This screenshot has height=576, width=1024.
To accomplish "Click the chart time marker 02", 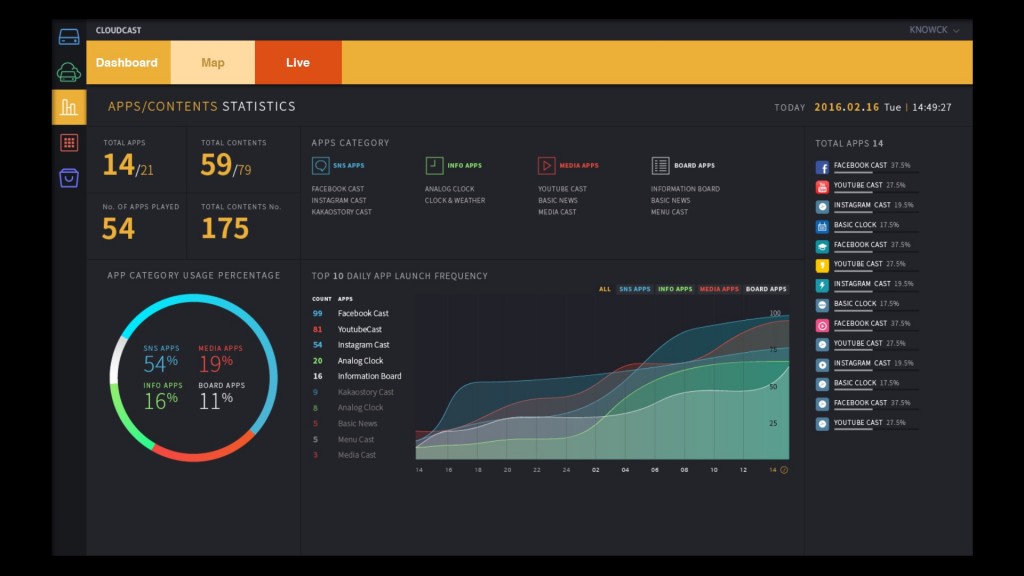I will 596,470.
